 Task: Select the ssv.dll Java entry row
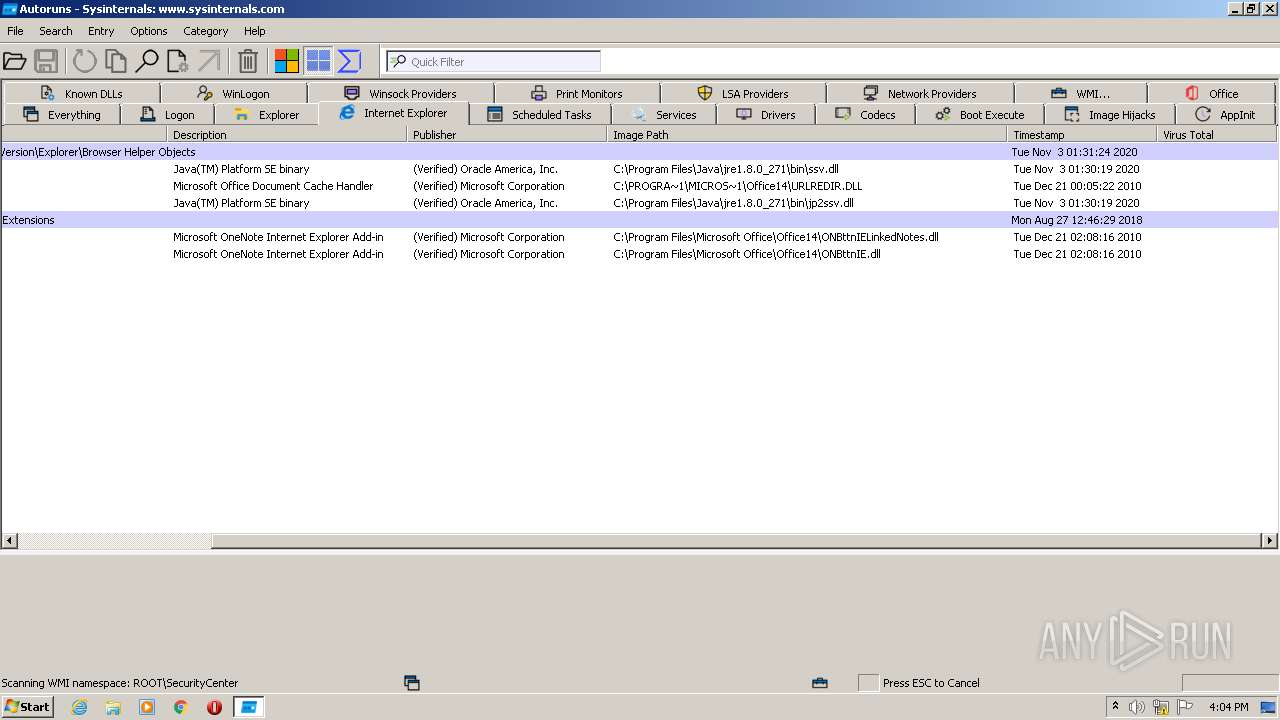639,169
